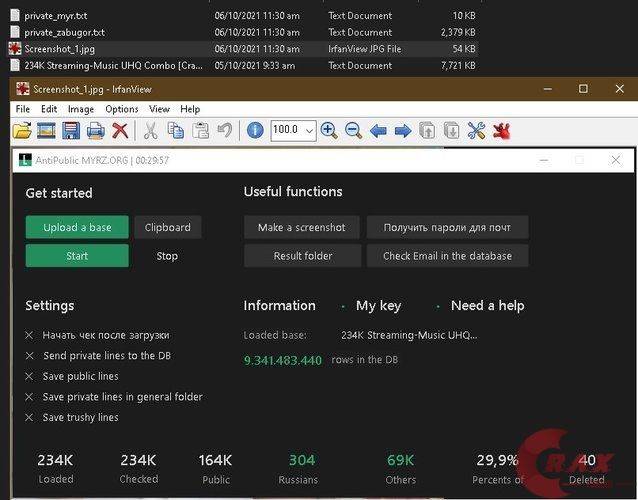Open the zoom percentage dropdown arrow
This screenshot has height=500, width=638.
point(309,131)
